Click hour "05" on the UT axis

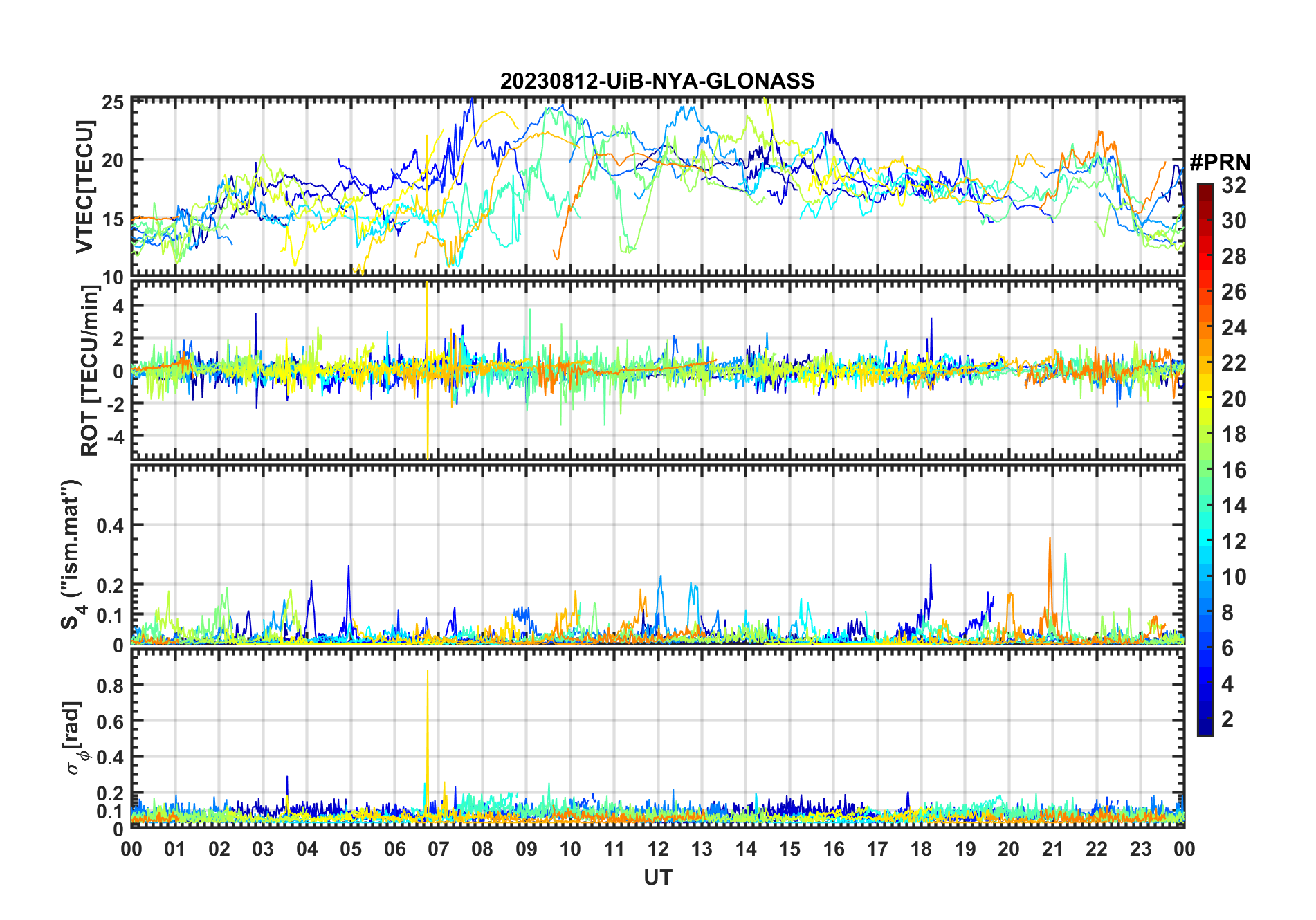tap(351, 849)
